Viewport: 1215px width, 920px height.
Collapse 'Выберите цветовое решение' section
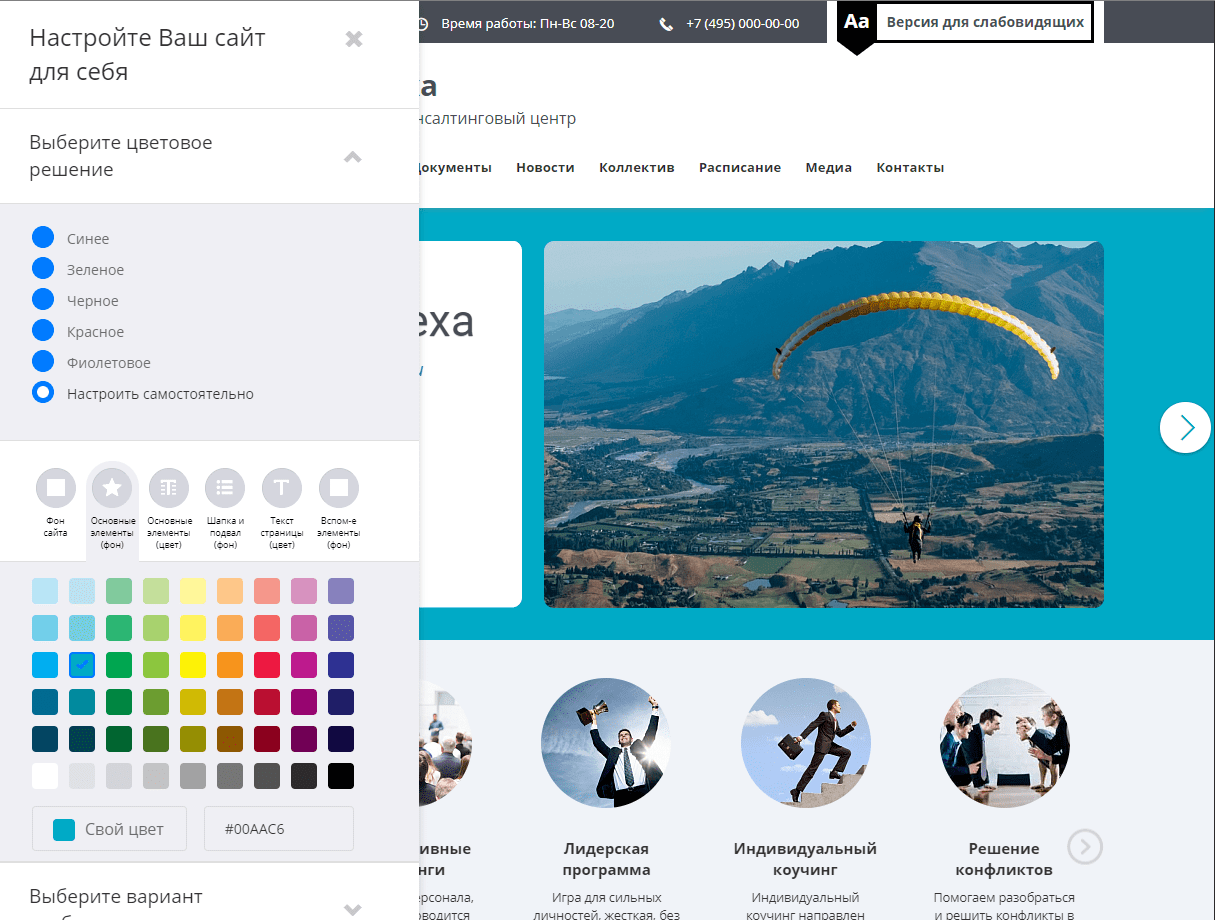click(352, 156)
